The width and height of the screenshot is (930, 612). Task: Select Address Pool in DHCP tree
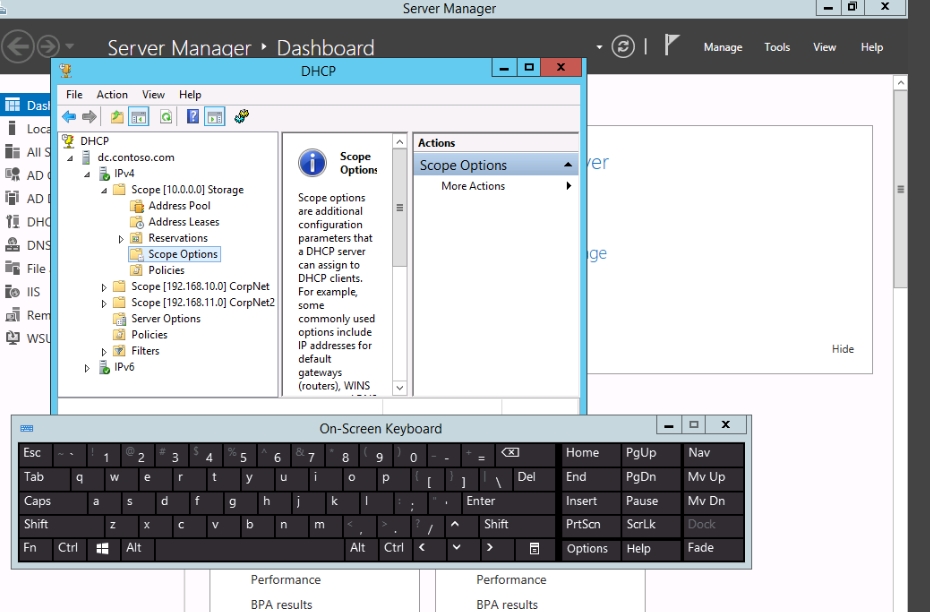tap(179, 206)
